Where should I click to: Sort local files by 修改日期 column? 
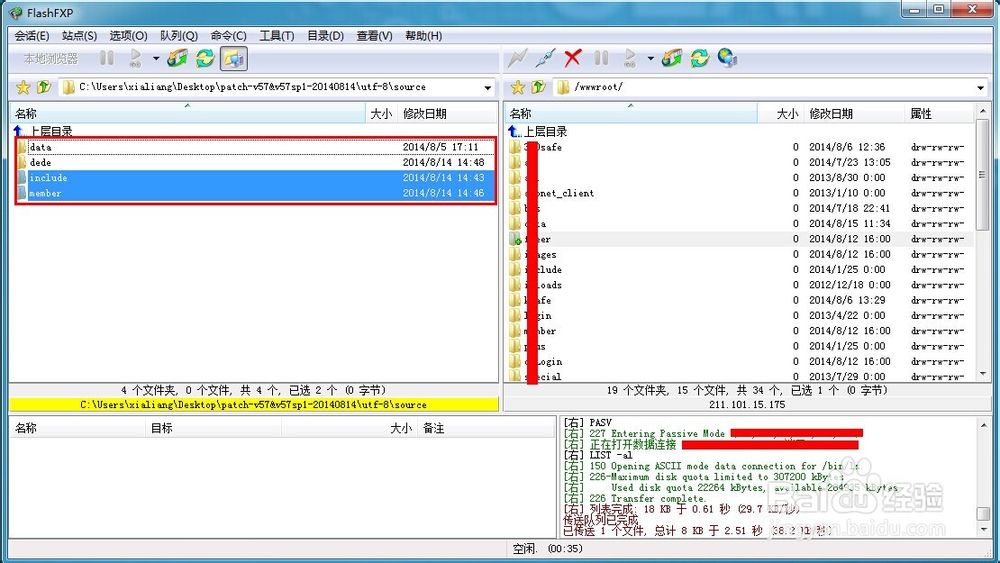(446, 113)
